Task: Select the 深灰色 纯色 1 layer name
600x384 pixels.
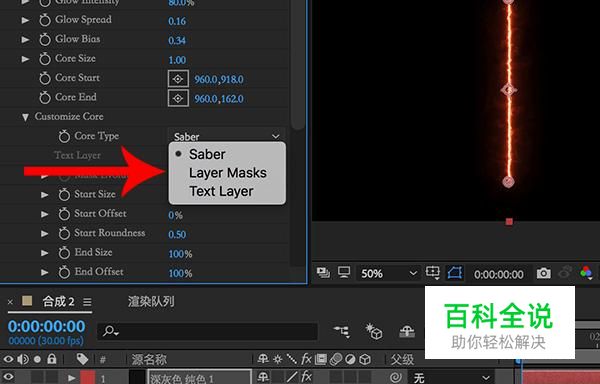Action: pyautogui.click(x=181, y=379)
